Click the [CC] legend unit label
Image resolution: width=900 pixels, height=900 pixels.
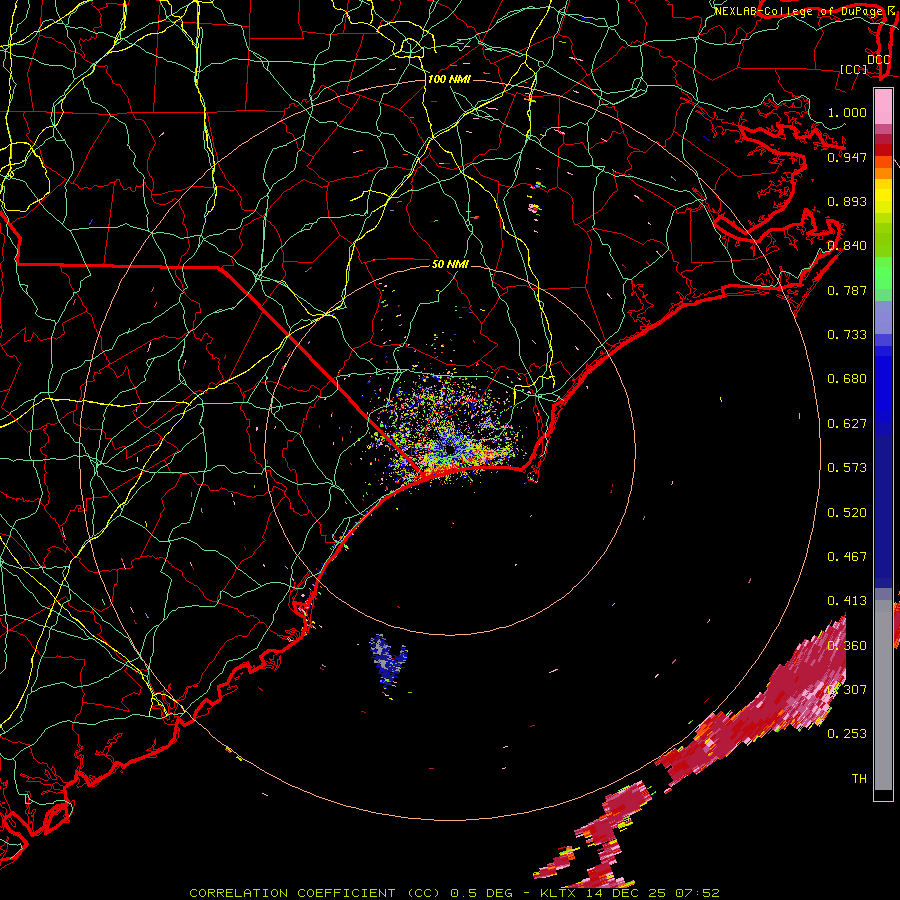(854, 69)
